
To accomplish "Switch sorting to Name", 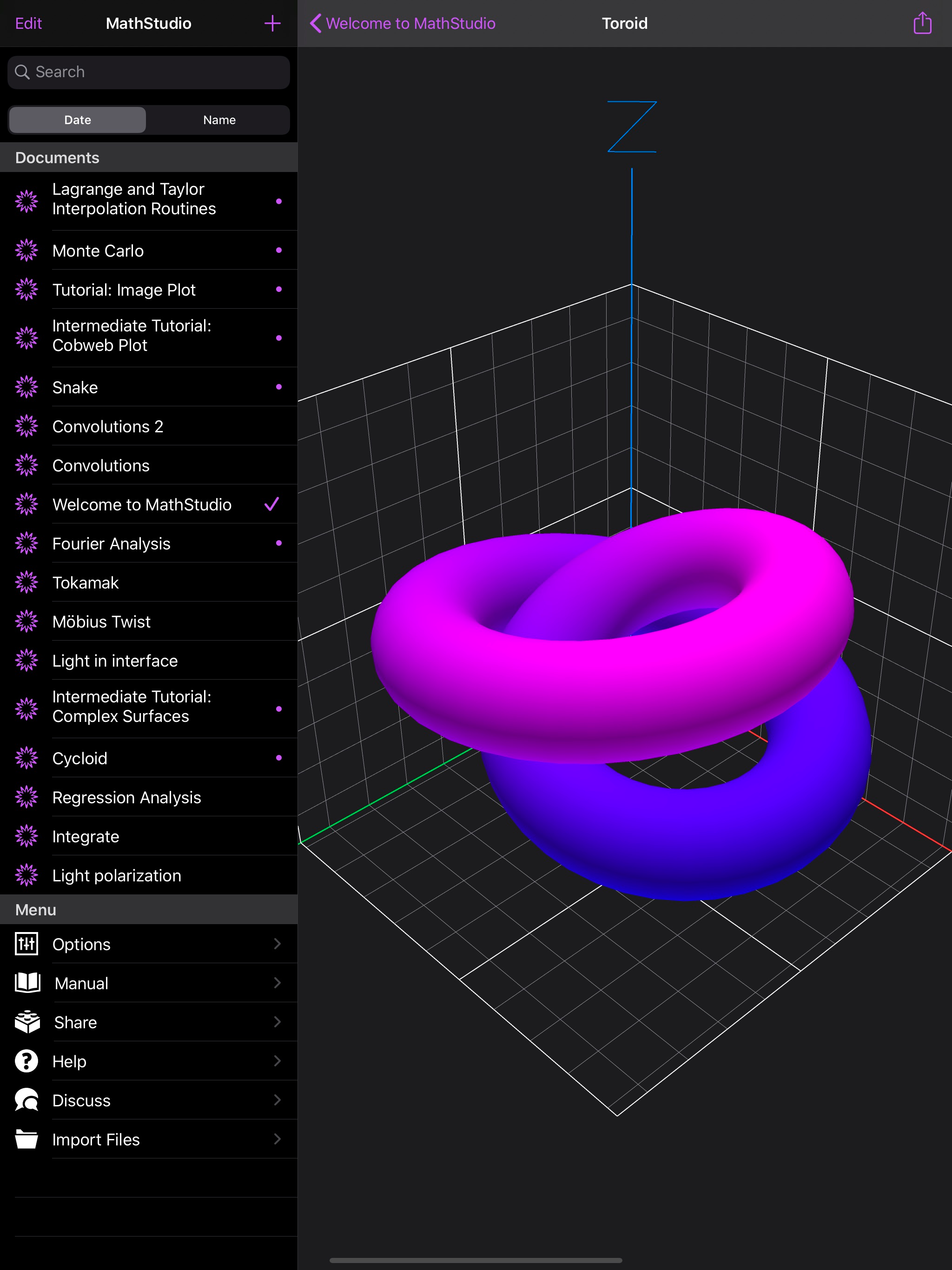I will pos(219,120).
